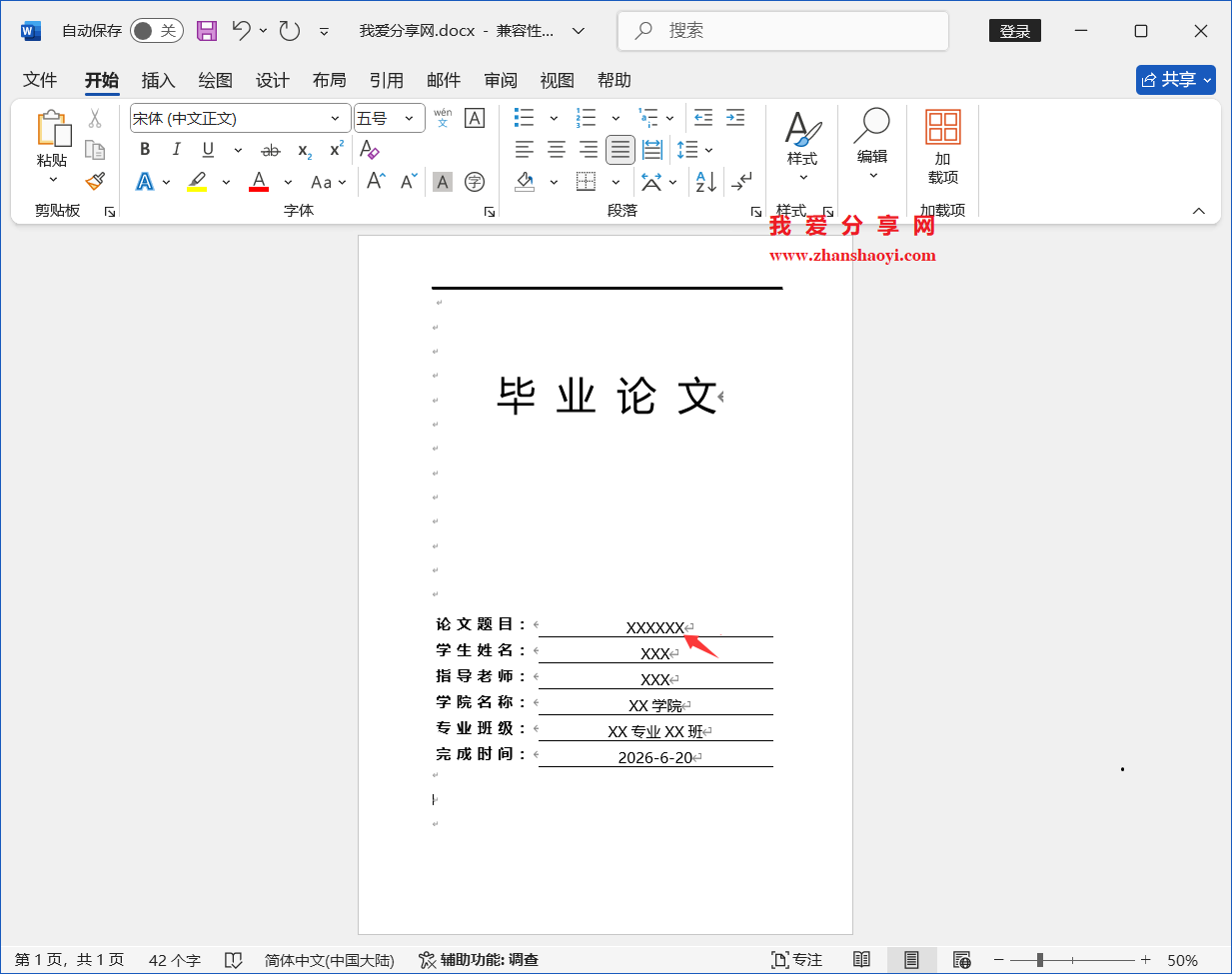Click distributed alignment icon
This screenshot has width=1232, height=974.
click(x=652, y=150)
